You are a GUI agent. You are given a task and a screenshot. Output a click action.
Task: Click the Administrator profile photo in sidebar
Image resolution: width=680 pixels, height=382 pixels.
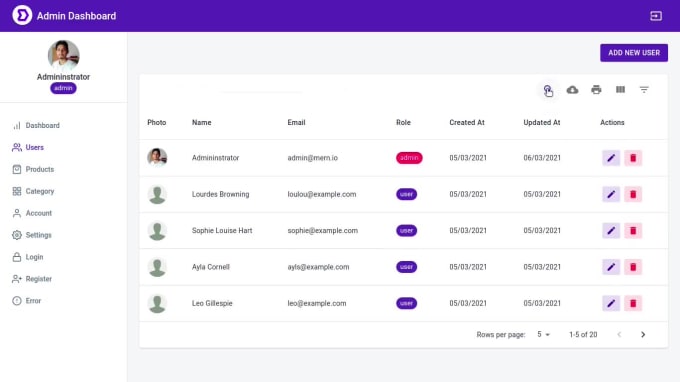coord(63,56)
